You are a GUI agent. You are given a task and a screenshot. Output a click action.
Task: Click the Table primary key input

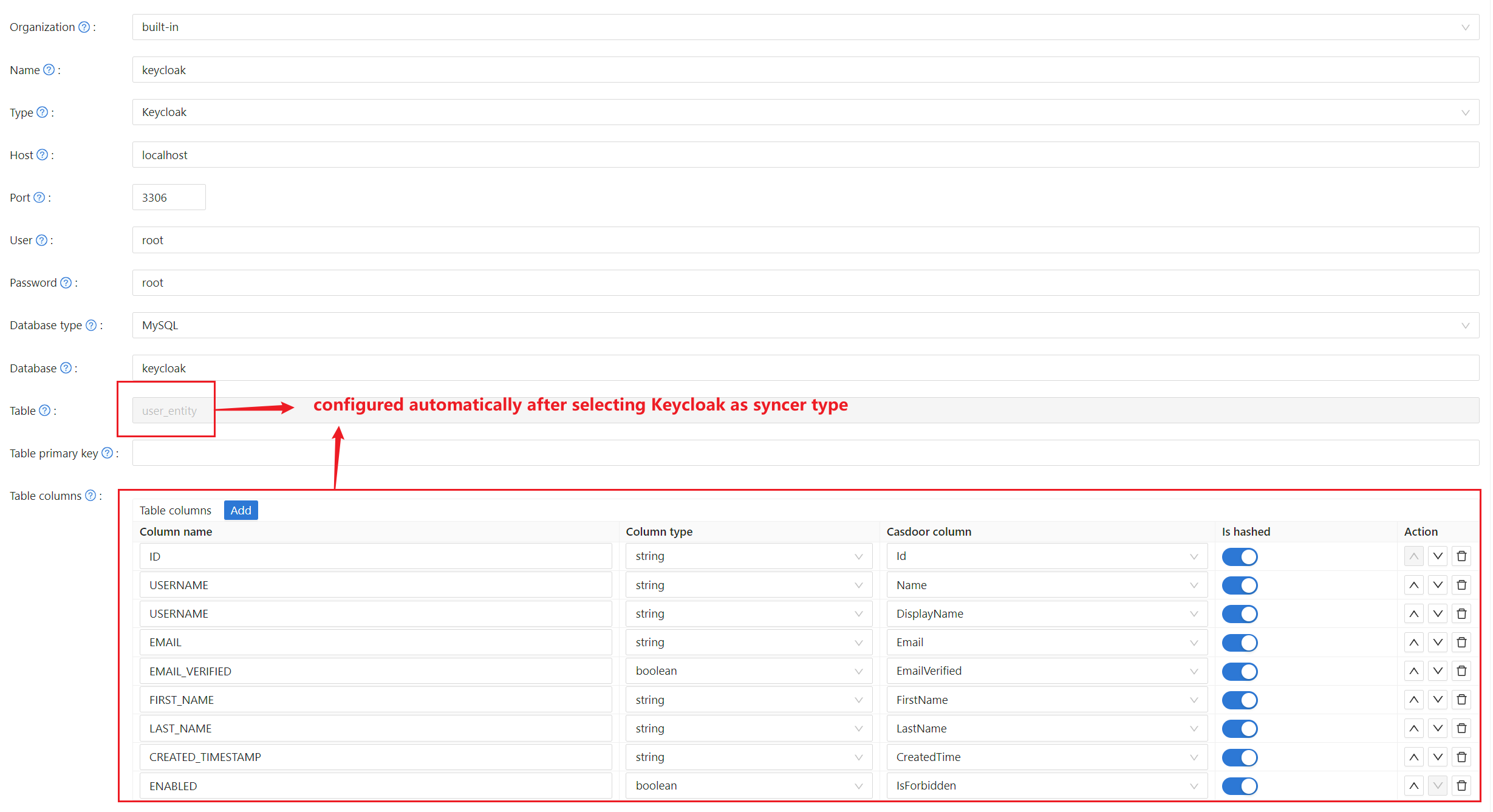[805, 453]
